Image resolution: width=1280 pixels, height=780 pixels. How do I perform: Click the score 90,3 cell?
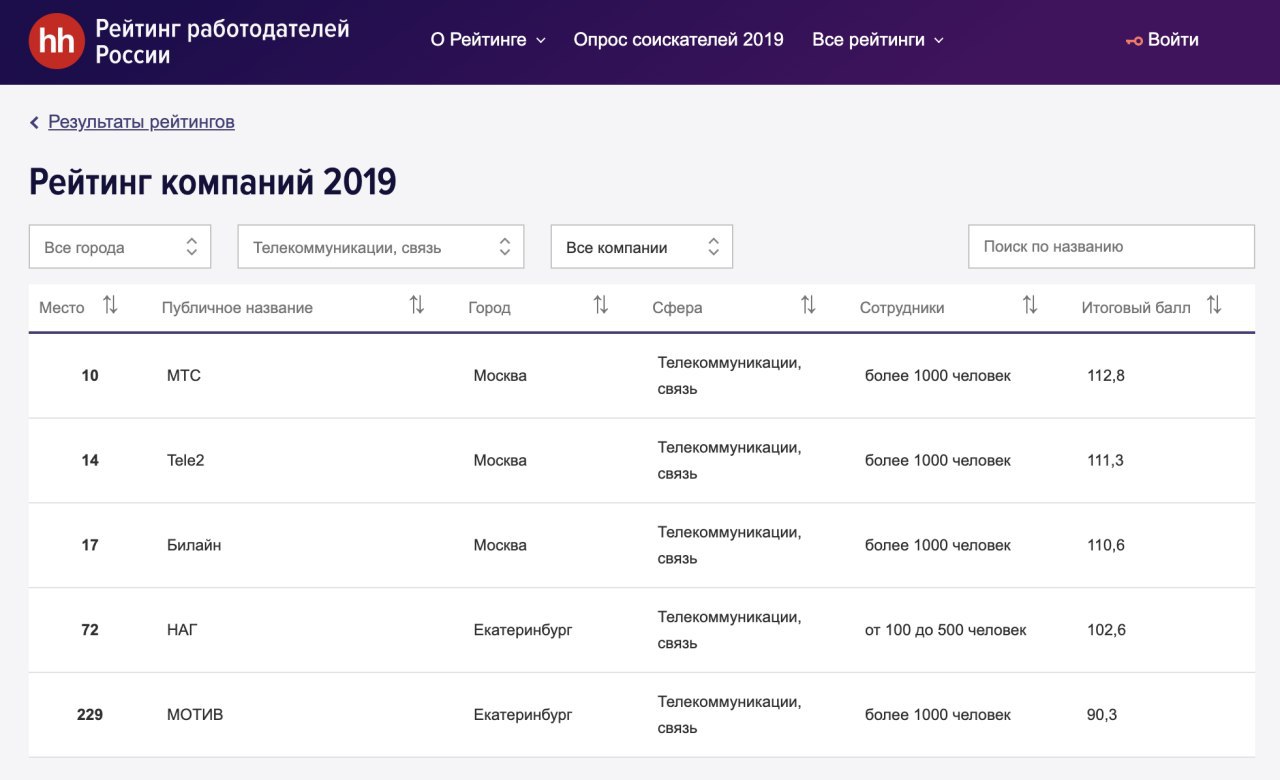pos(1102,716)
